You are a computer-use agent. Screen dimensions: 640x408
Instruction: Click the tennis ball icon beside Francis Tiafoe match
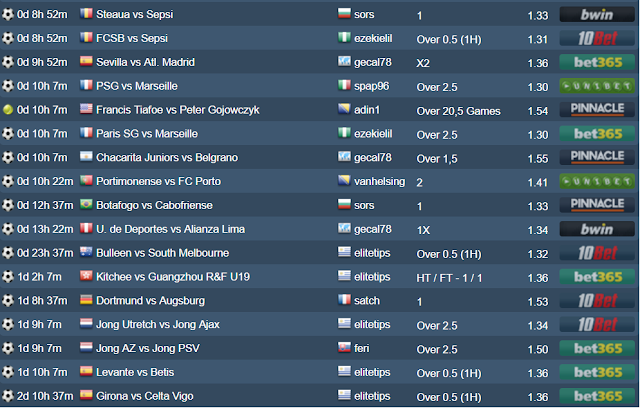(x=9, y=110)
